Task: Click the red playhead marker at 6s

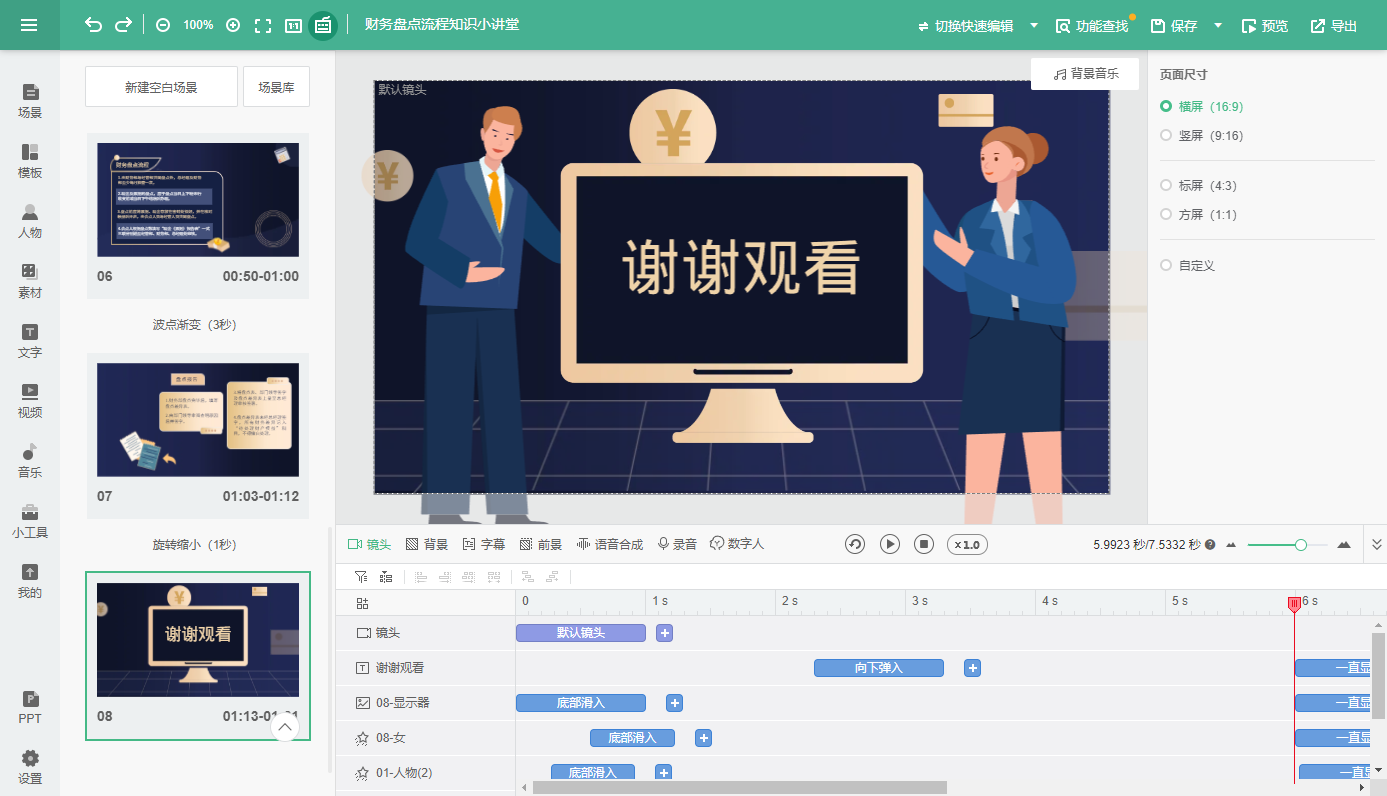Action: point(1294,603)
